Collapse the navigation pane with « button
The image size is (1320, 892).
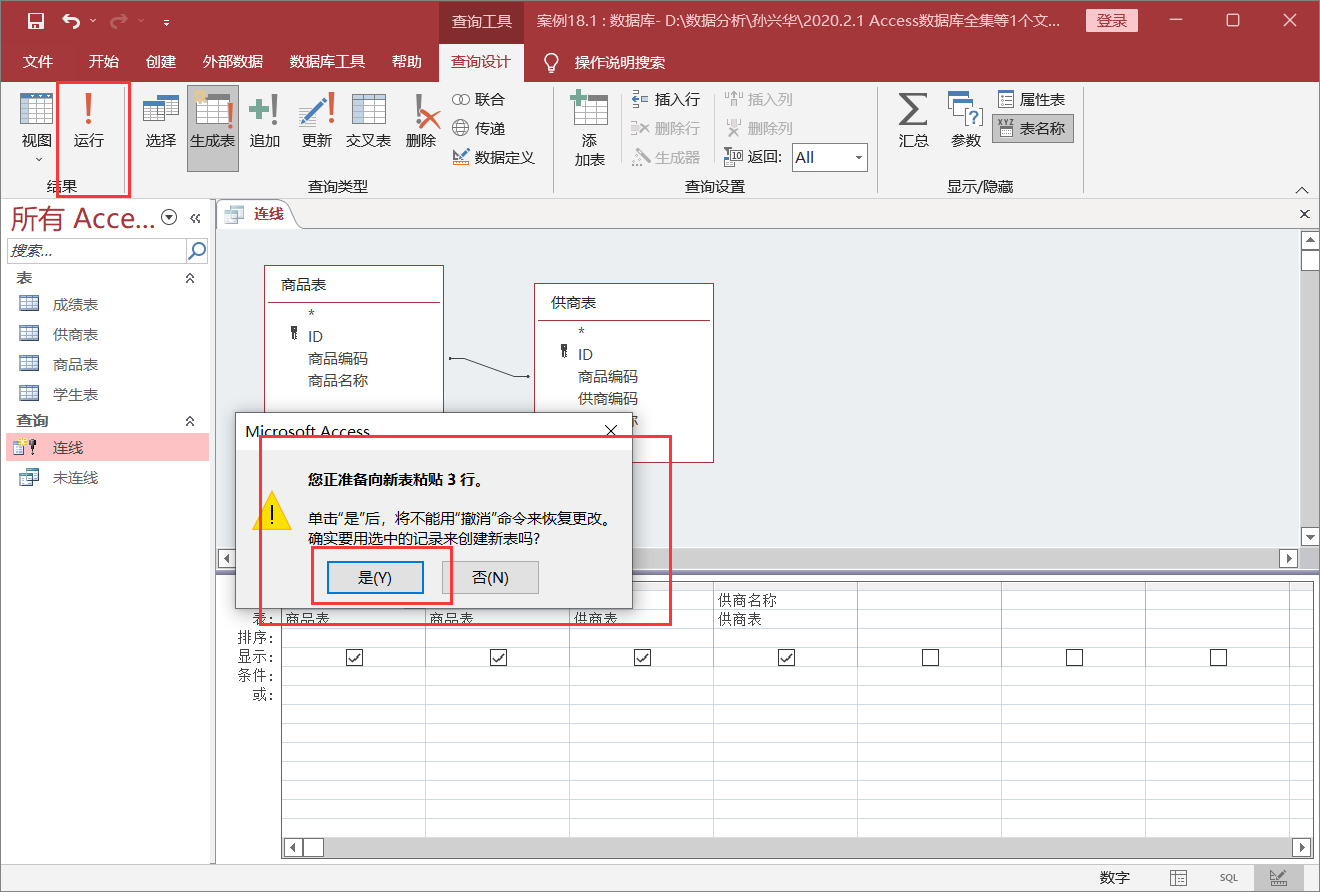click(x=195, y=217)
